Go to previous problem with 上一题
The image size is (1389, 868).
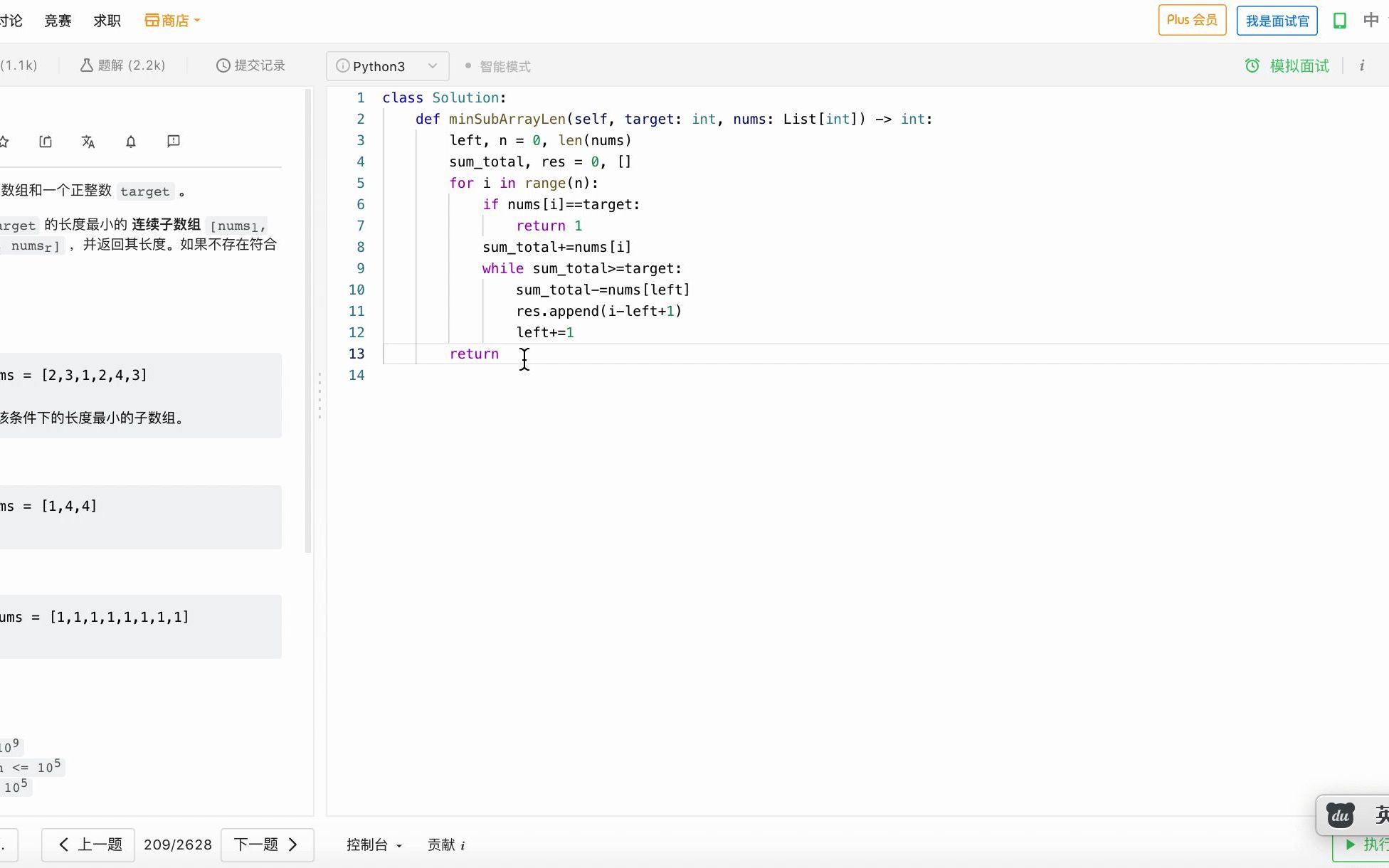(x=89, y=845)
